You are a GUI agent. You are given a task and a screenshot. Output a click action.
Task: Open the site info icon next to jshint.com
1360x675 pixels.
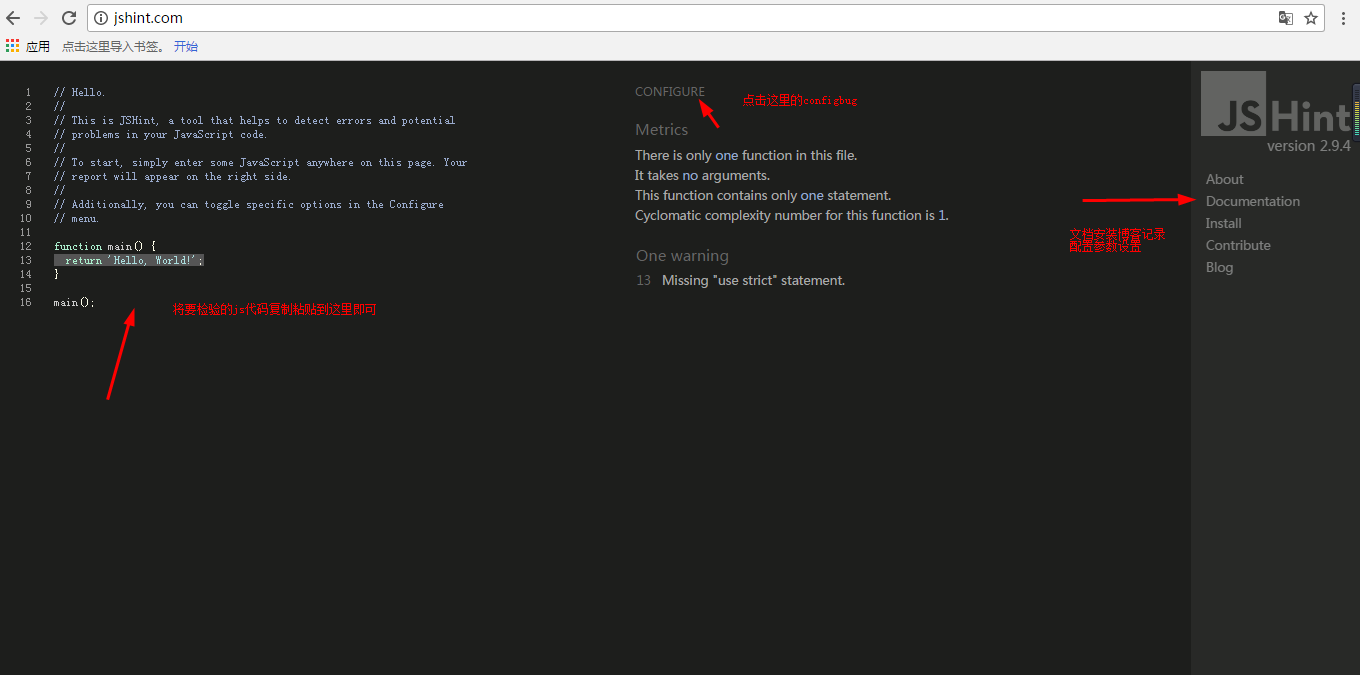pos(101,18)
